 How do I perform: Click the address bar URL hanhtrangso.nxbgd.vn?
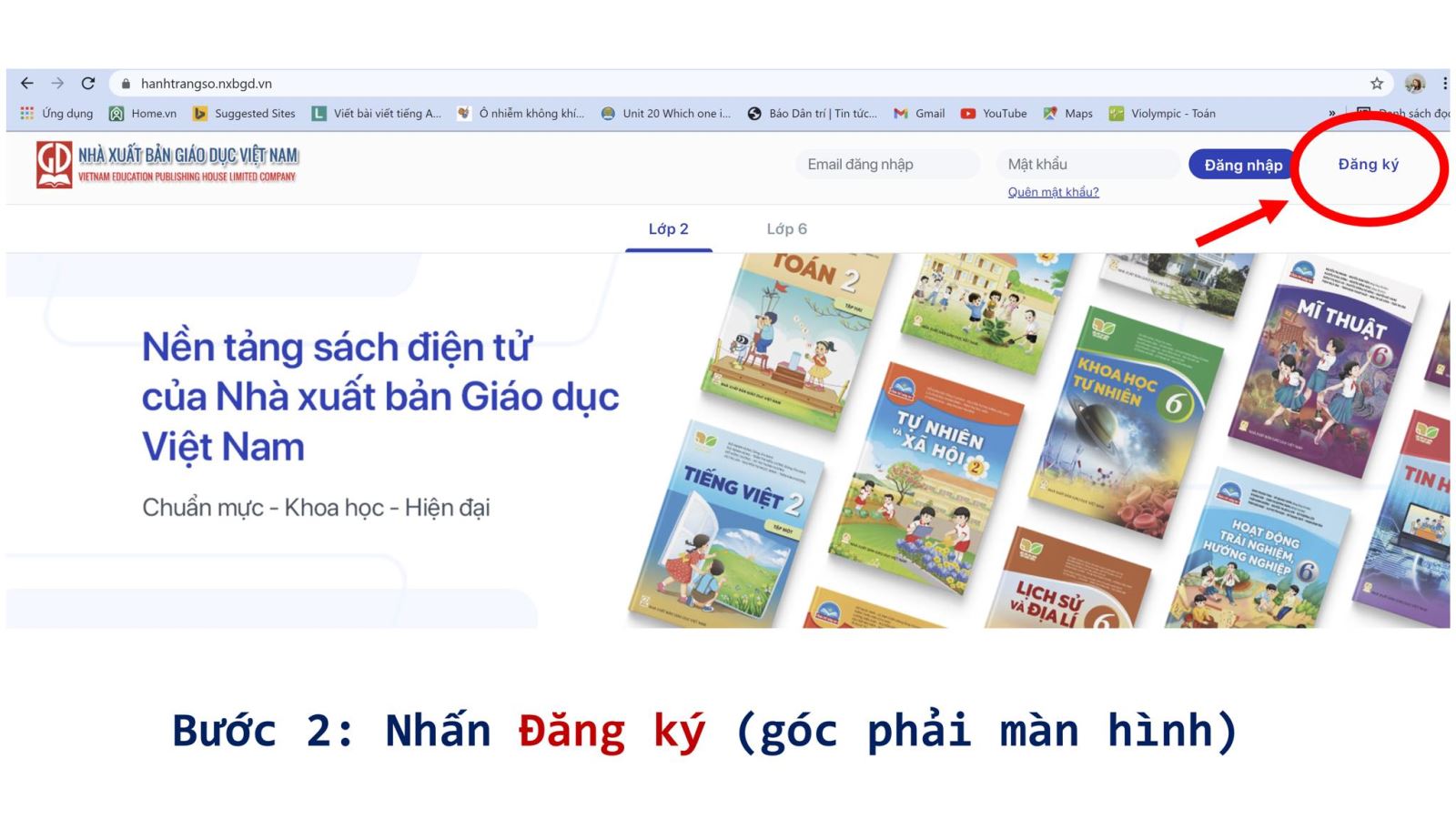pos(207,84)
